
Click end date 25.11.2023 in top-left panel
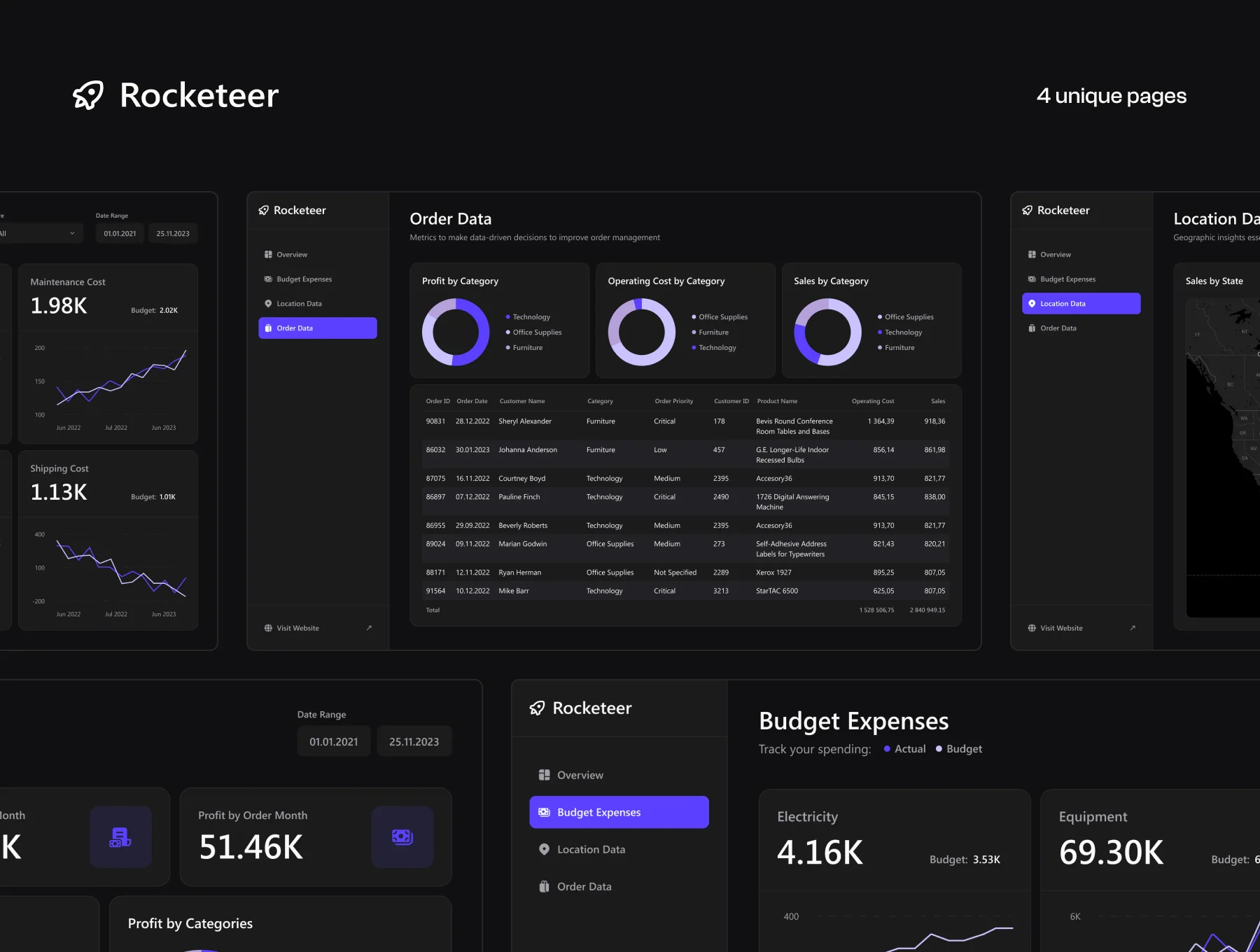[x=173, y=234]
